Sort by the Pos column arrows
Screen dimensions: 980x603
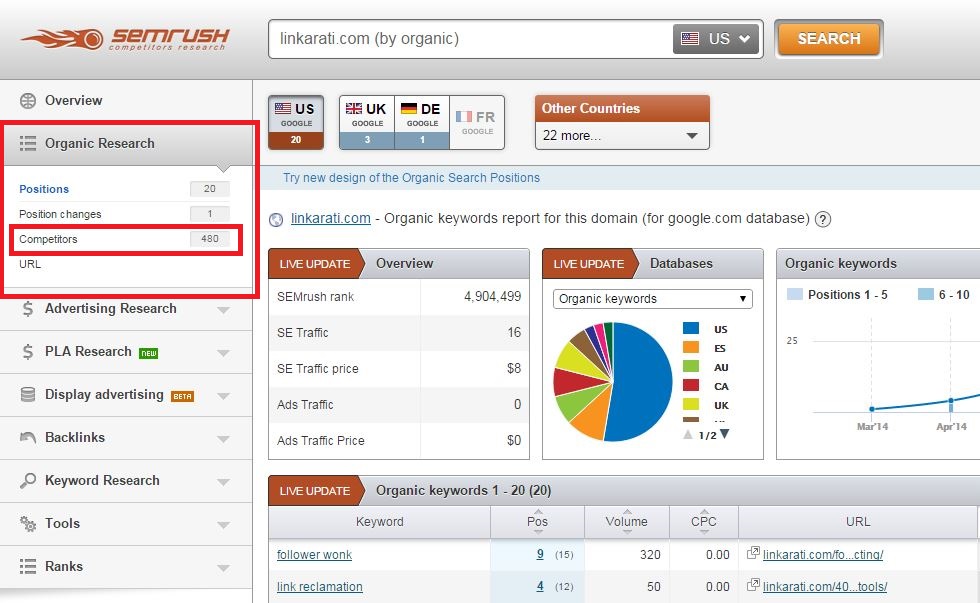[538, 522]
